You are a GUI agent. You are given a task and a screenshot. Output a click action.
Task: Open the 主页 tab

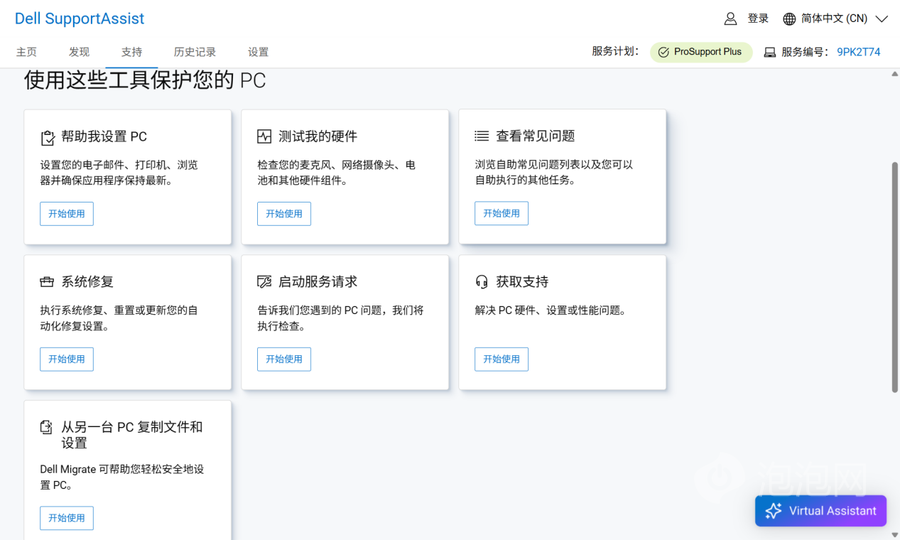26,52
